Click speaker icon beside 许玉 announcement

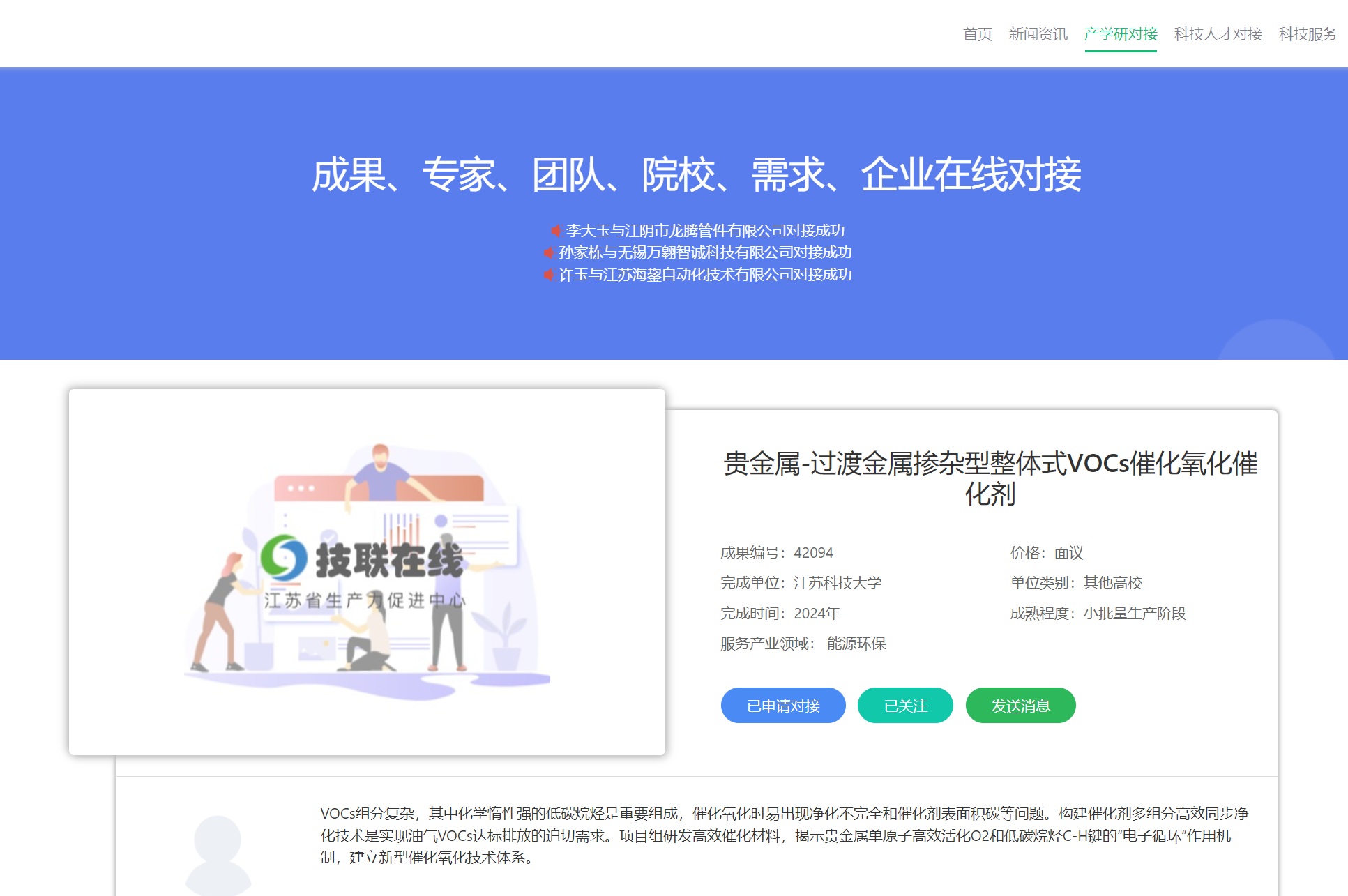point(549,275)
